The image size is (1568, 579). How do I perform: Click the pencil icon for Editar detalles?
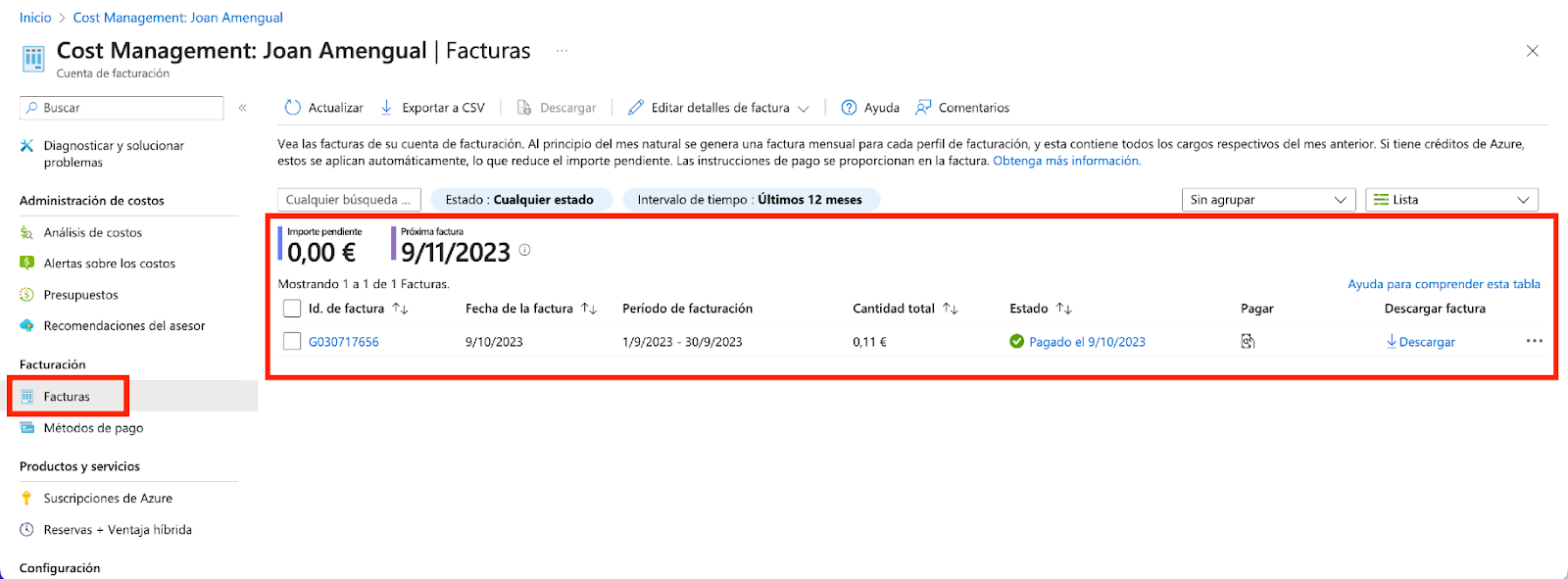[x=636, y=108]
